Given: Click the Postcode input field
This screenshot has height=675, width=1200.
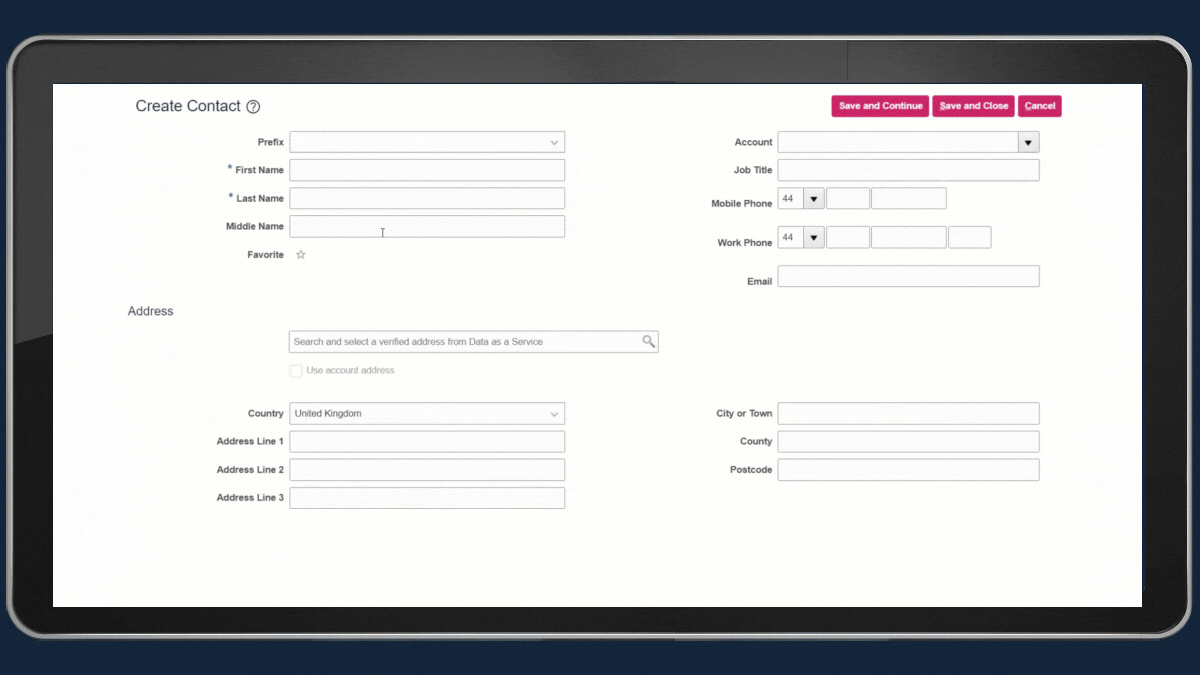Looking at the screenshot, I should 908,470.
